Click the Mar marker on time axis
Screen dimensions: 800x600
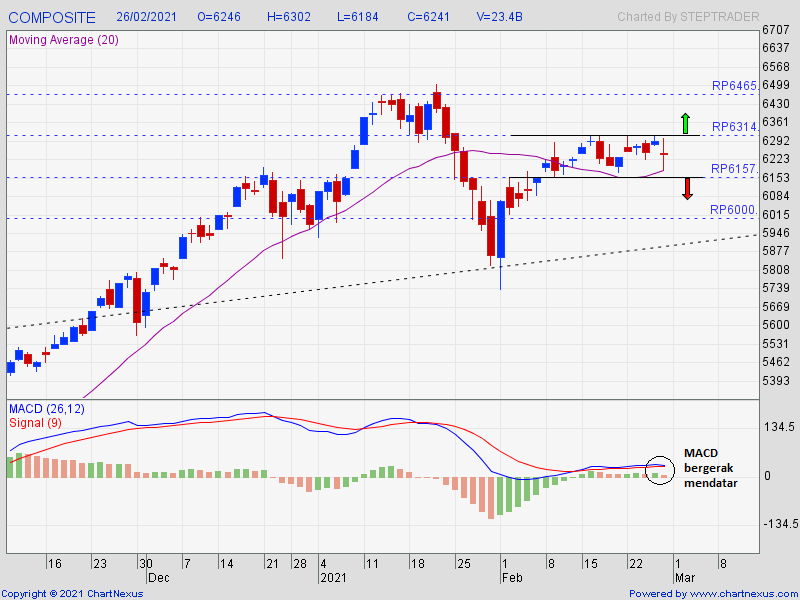click(686, 578)
